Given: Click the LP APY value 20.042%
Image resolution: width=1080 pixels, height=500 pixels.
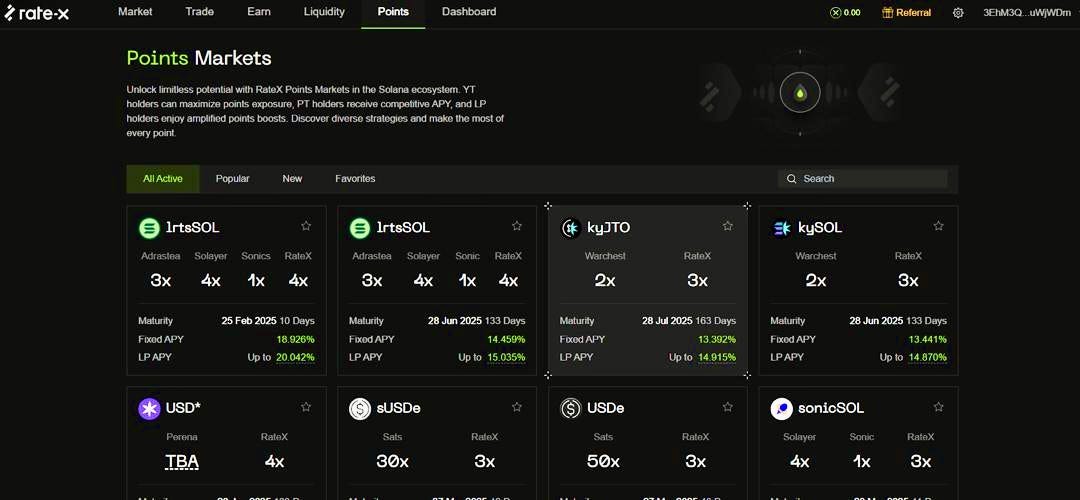Looking at the screenshot, I should (295, 357).
